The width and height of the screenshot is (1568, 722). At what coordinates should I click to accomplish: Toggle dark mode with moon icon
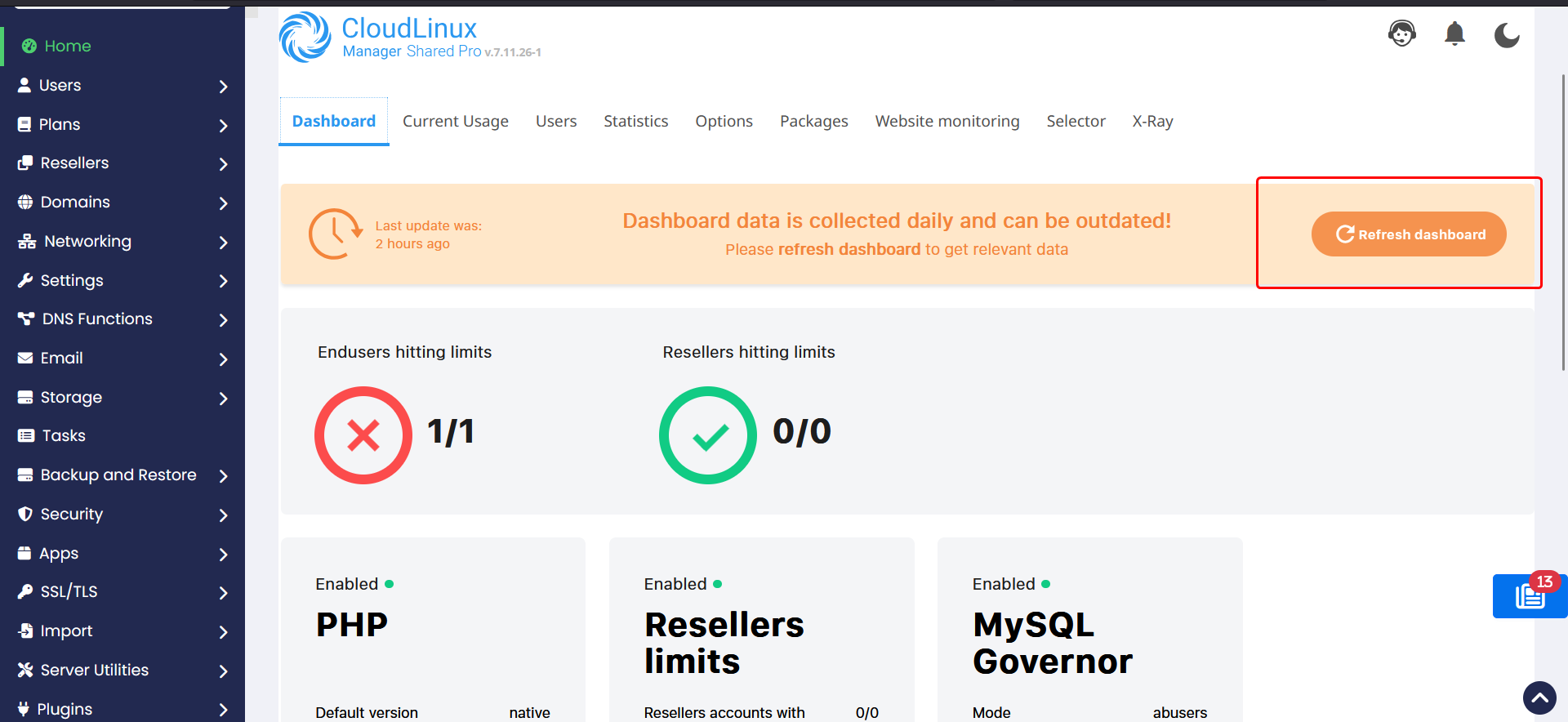pyautogui.click(x=1506, y=35)
